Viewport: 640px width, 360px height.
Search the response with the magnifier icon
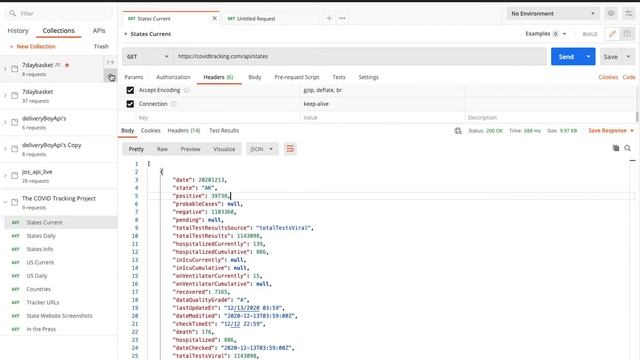coord(628,148)
